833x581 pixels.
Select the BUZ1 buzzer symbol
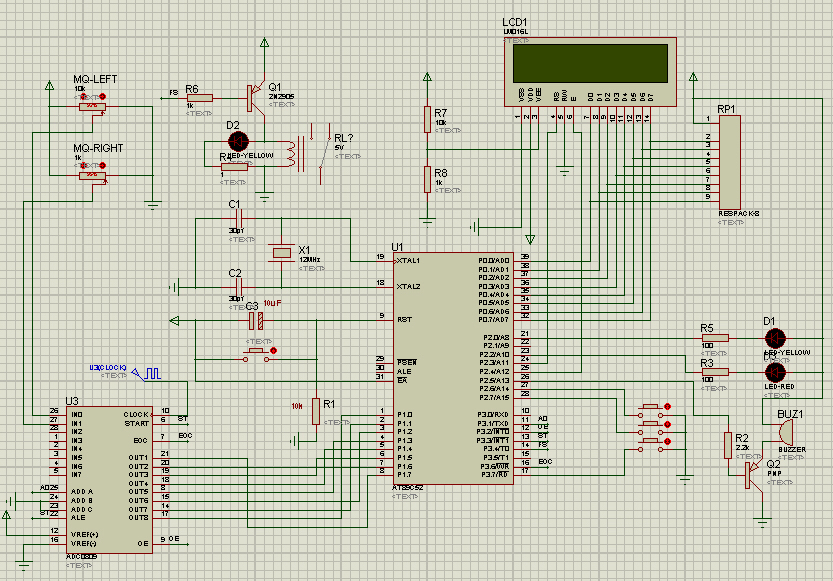click(x=785, y=432)
